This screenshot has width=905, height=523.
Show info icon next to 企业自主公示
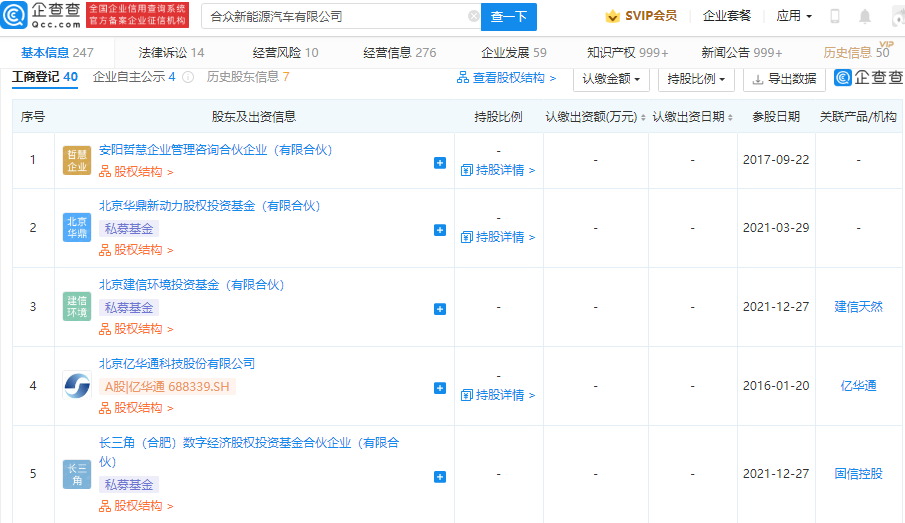[x=188, y=77]
